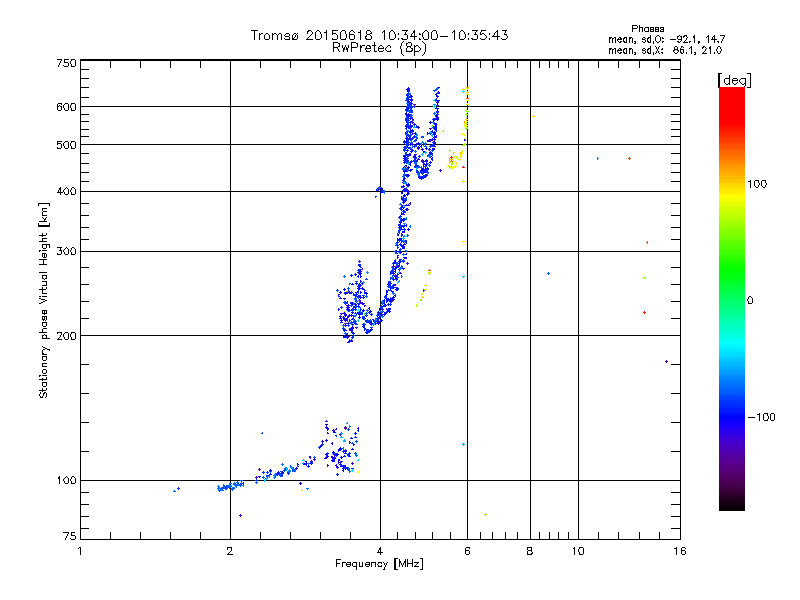
Task: Click y-axis tick label '600'
Action: 66,107
